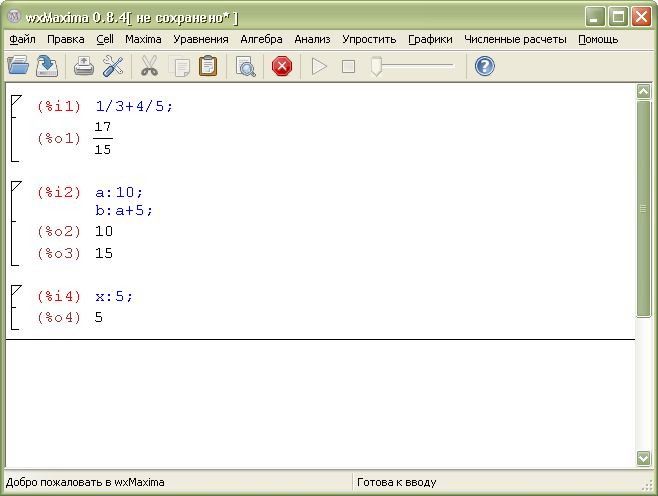This screenshot has height=496, width=658.
Task: Click the (%i4) input label
Action: click(59, 296)
